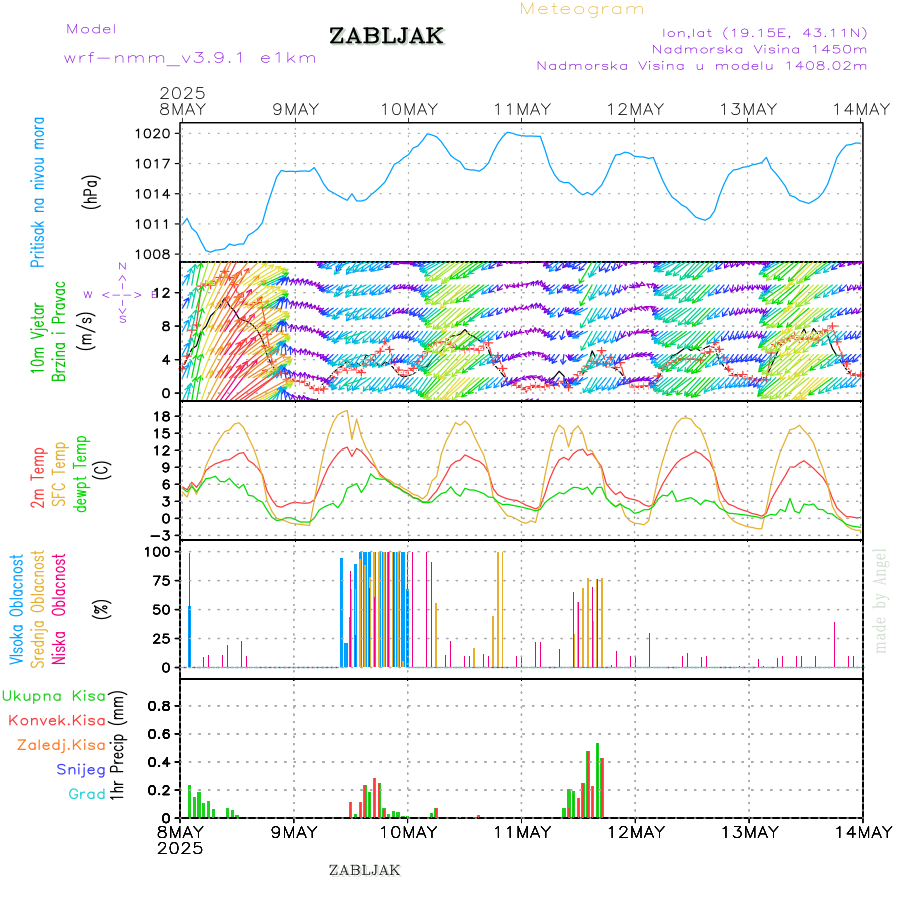Click "8MAY" on the upper date axis

tap(182, 109)
